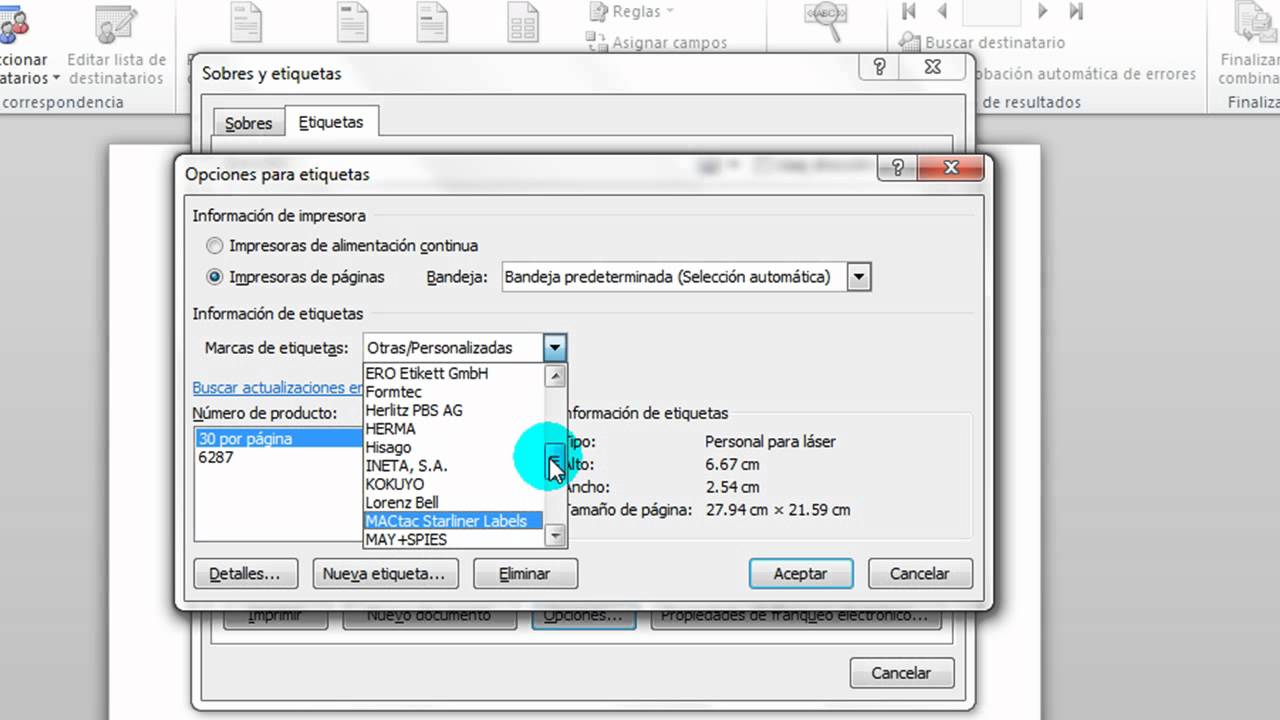Click the 6.67 cm height value
The width and height of the screenshot is (1280, 720).
pos(732,464)
